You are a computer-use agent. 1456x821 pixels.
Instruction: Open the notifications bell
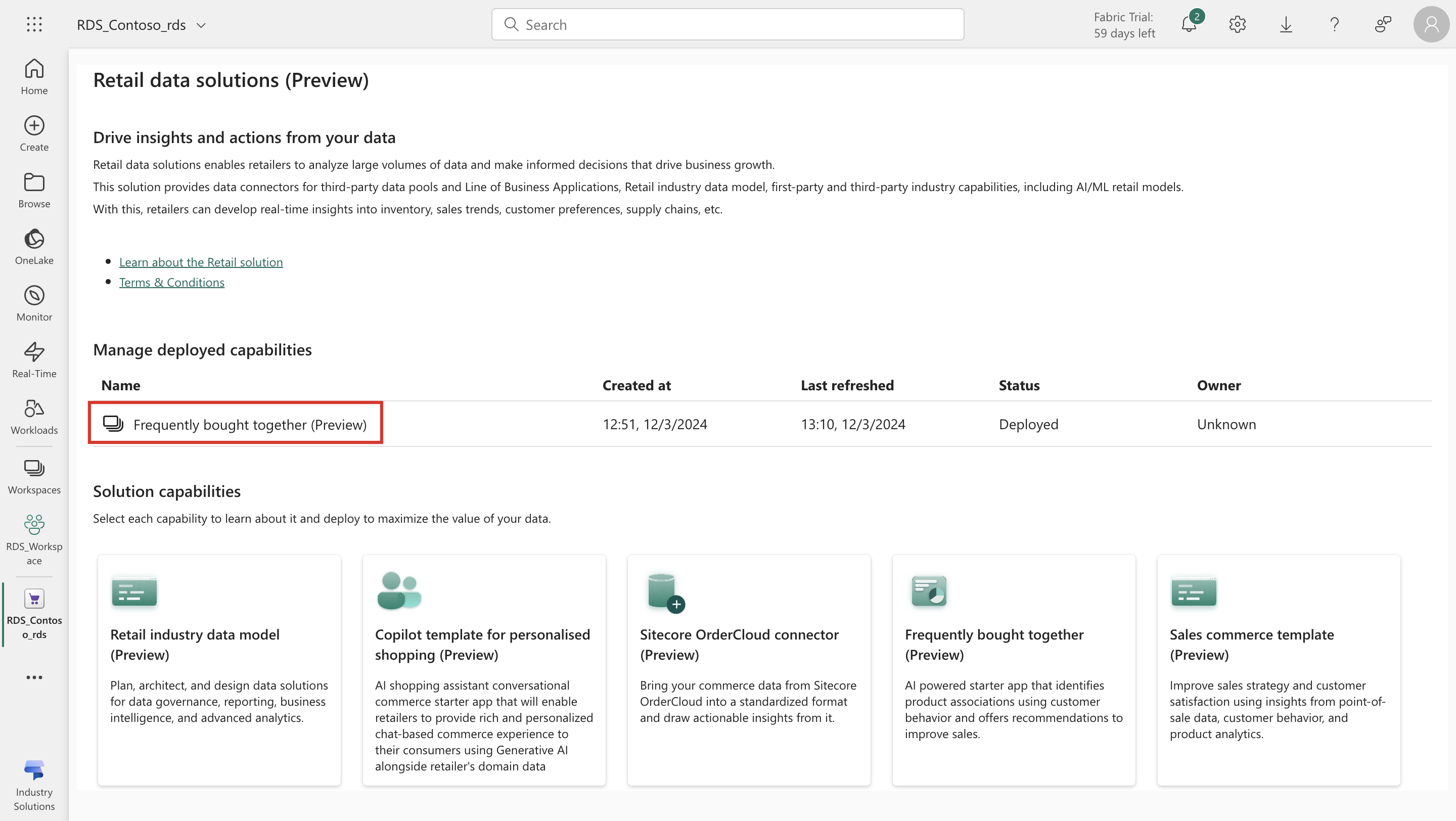click(1189, 24)
